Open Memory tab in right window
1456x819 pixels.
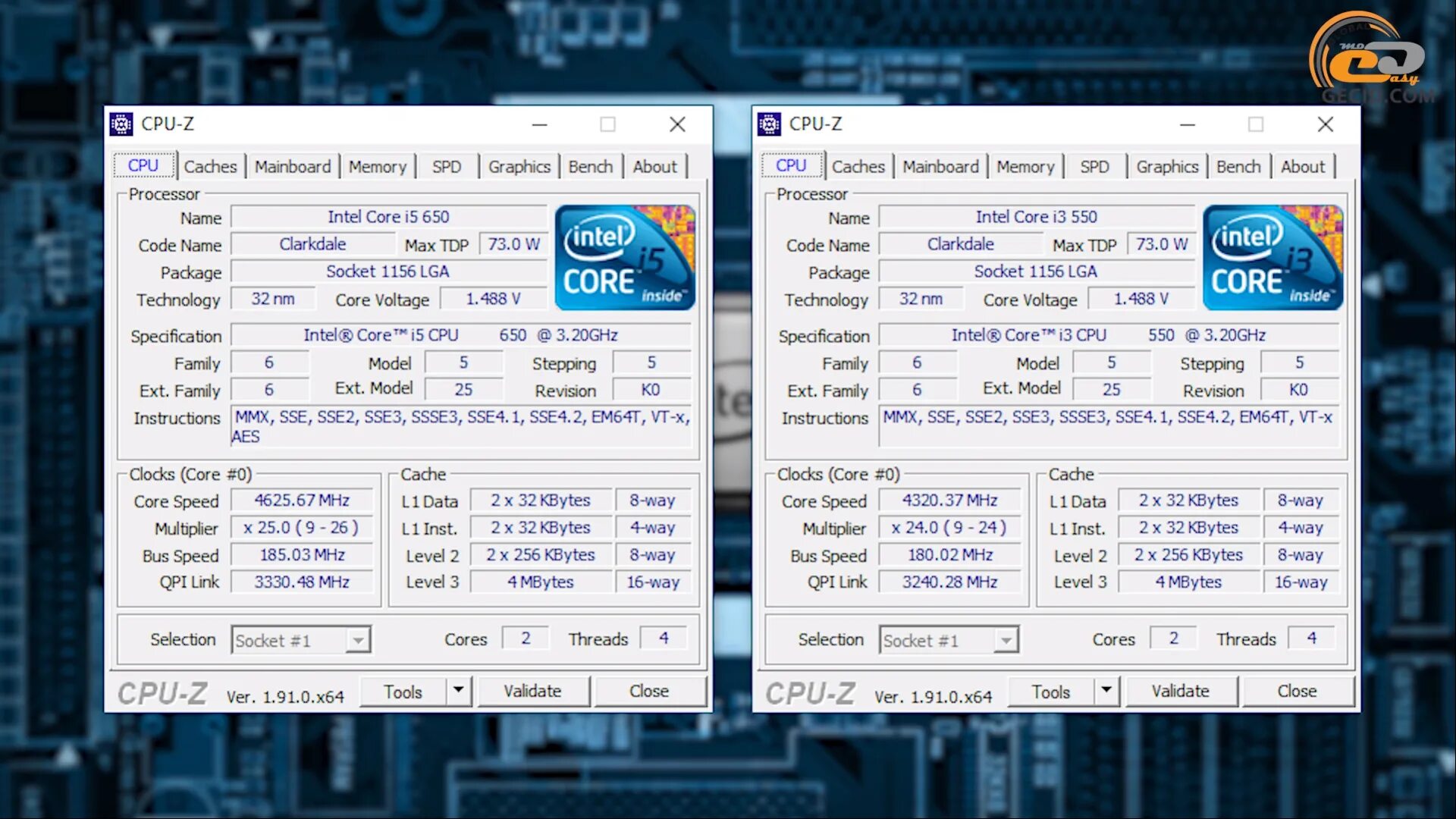point(1025,167)
